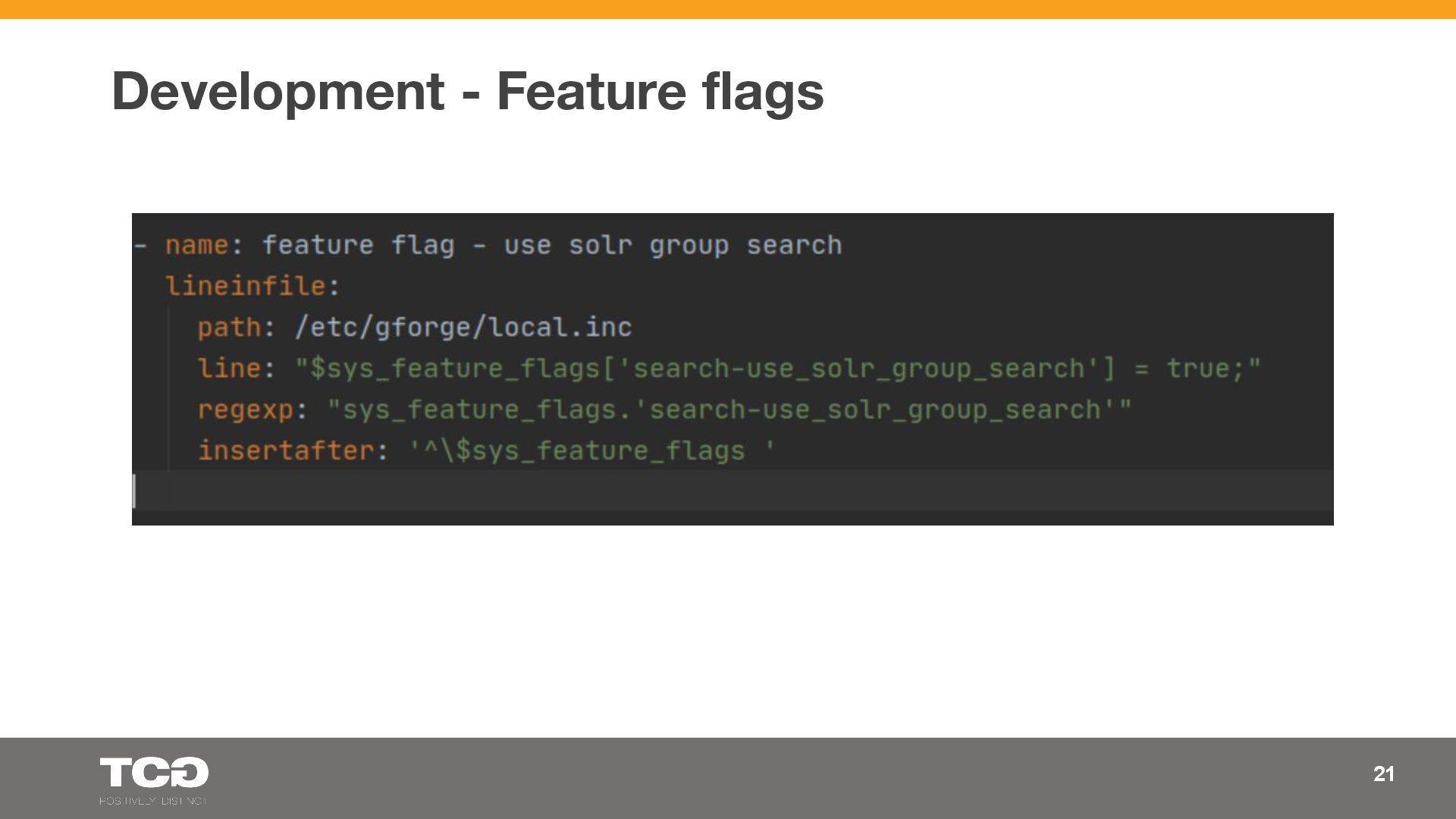Click the 'regexp' key in code

245,409
